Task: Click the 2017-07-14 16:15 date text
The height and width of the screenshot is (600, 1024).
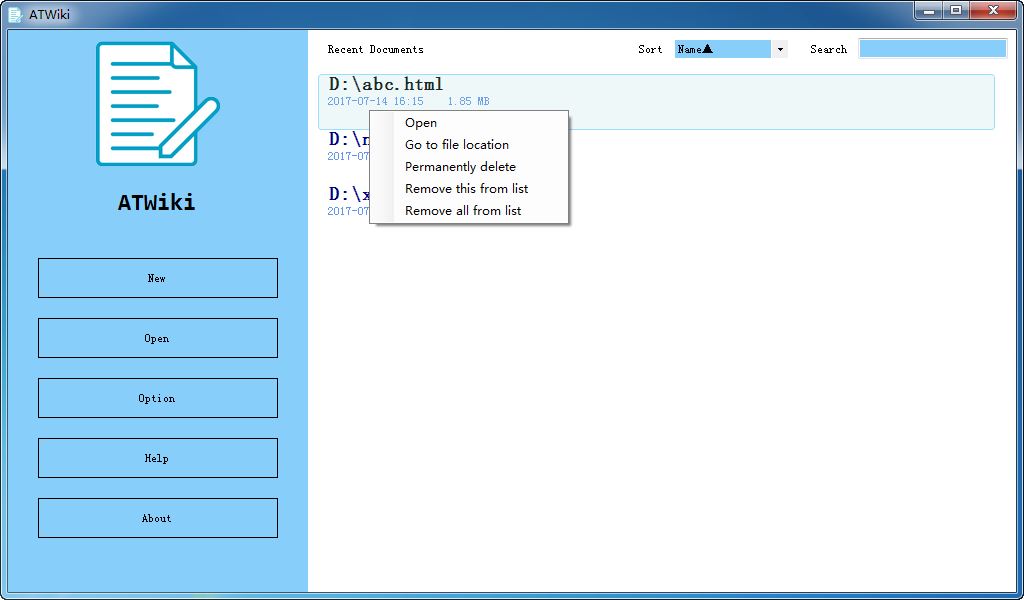Action: click(x=376, y=101)
